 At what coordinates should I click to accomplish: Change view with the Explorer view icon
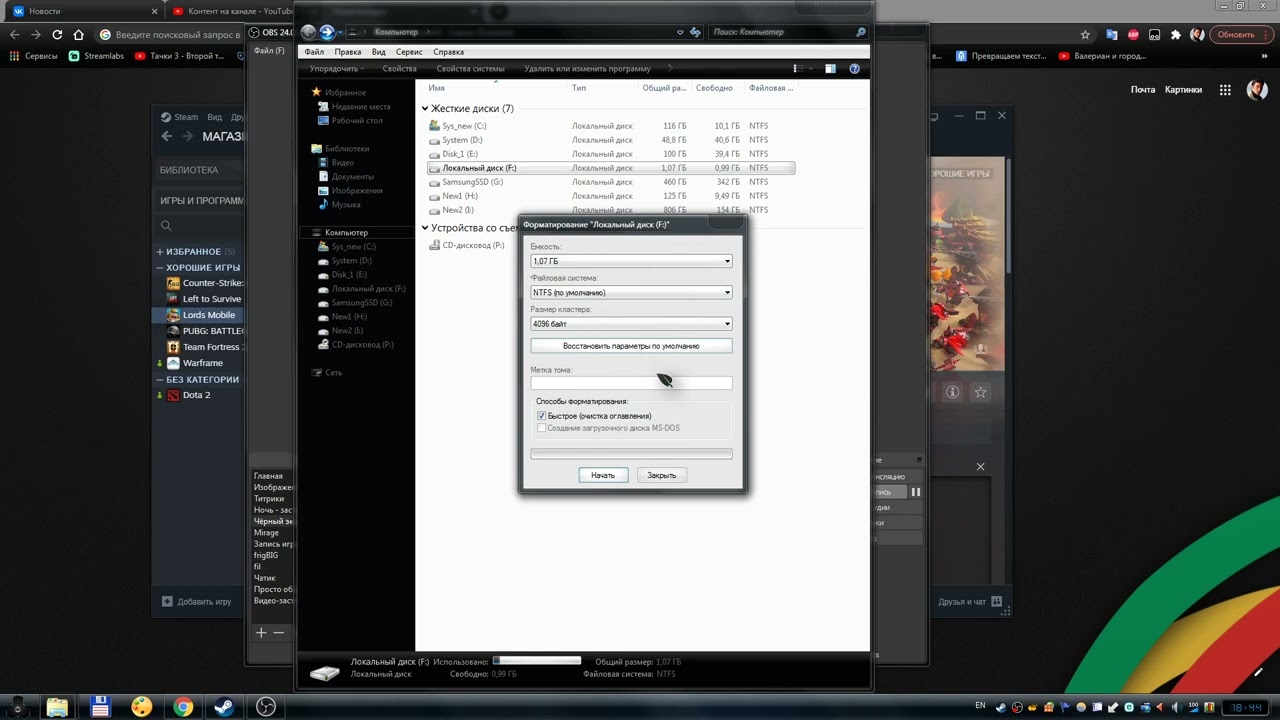(797, 69)
